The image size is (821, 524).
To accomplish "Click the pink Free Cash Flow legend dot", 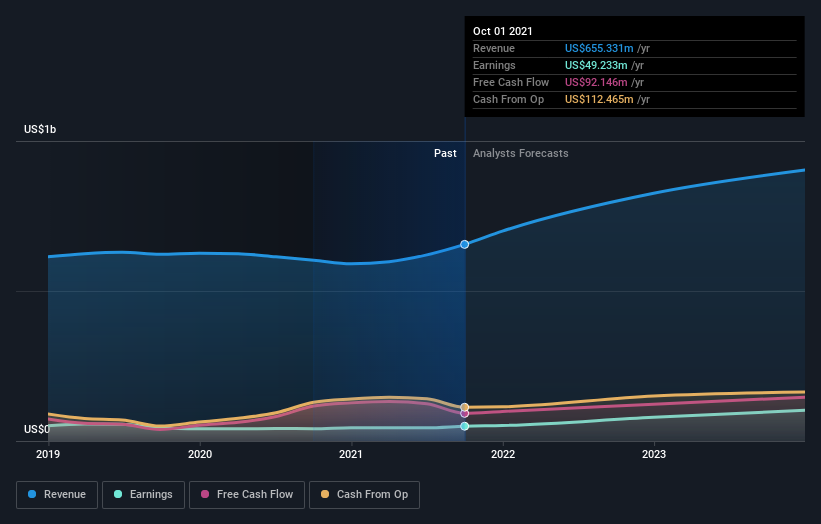I will (x=205, y=494).
